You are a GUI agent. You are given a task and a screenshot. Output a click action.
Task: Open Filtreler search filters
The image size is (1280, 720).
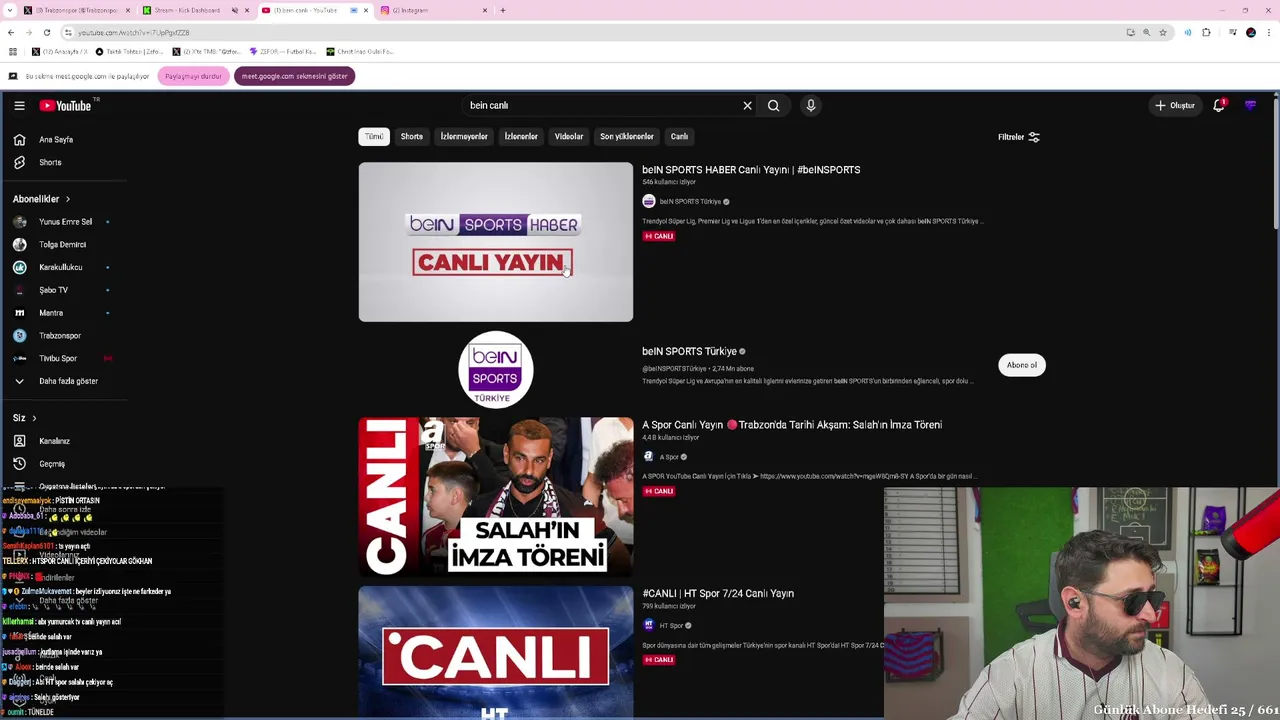1019,137
